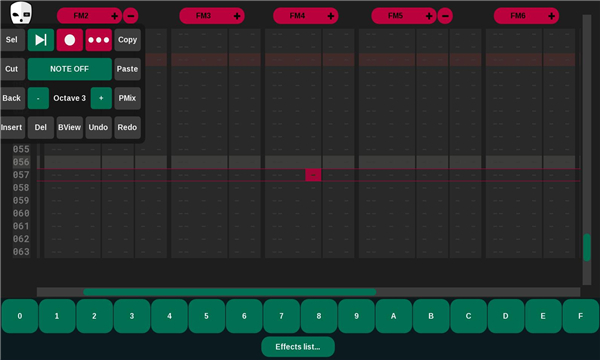Toggle BView block view

[70, 127]
